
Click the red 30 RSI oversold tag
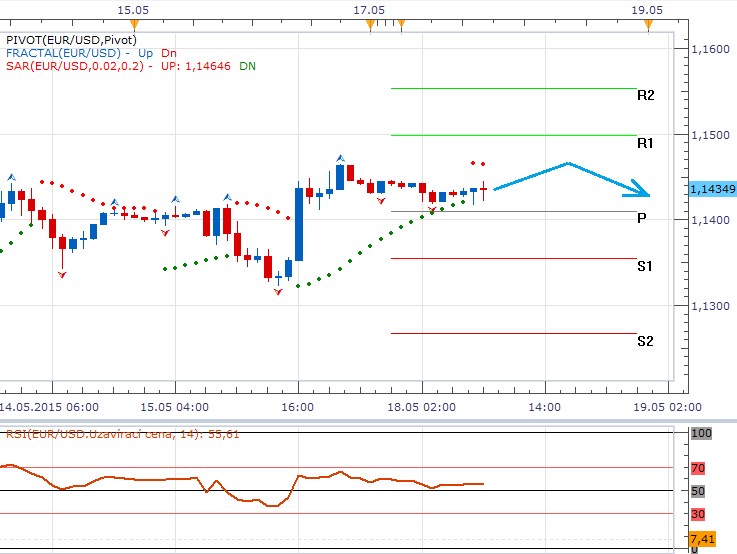(698, 514)
